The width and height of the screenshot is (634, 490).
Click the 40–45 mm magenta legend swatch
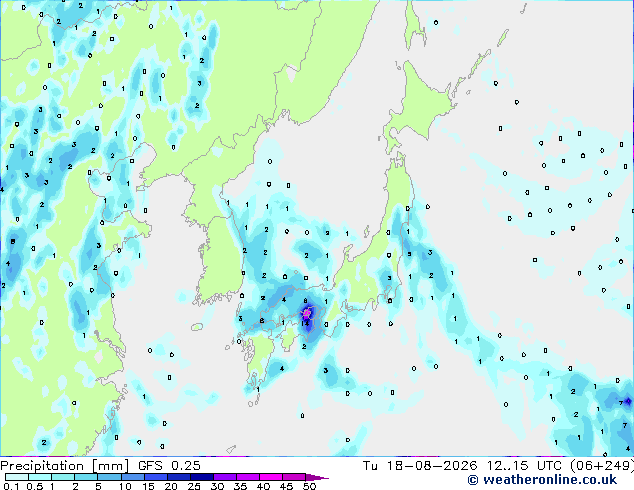coord(271,477)
